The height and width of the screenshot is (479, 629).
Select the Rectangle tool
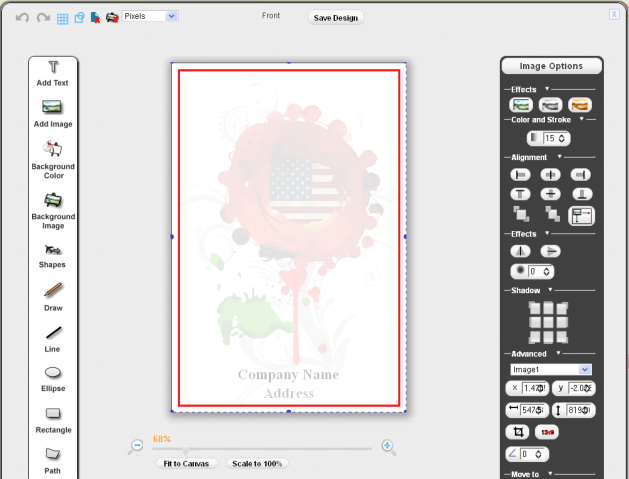(x=53, y=421)
